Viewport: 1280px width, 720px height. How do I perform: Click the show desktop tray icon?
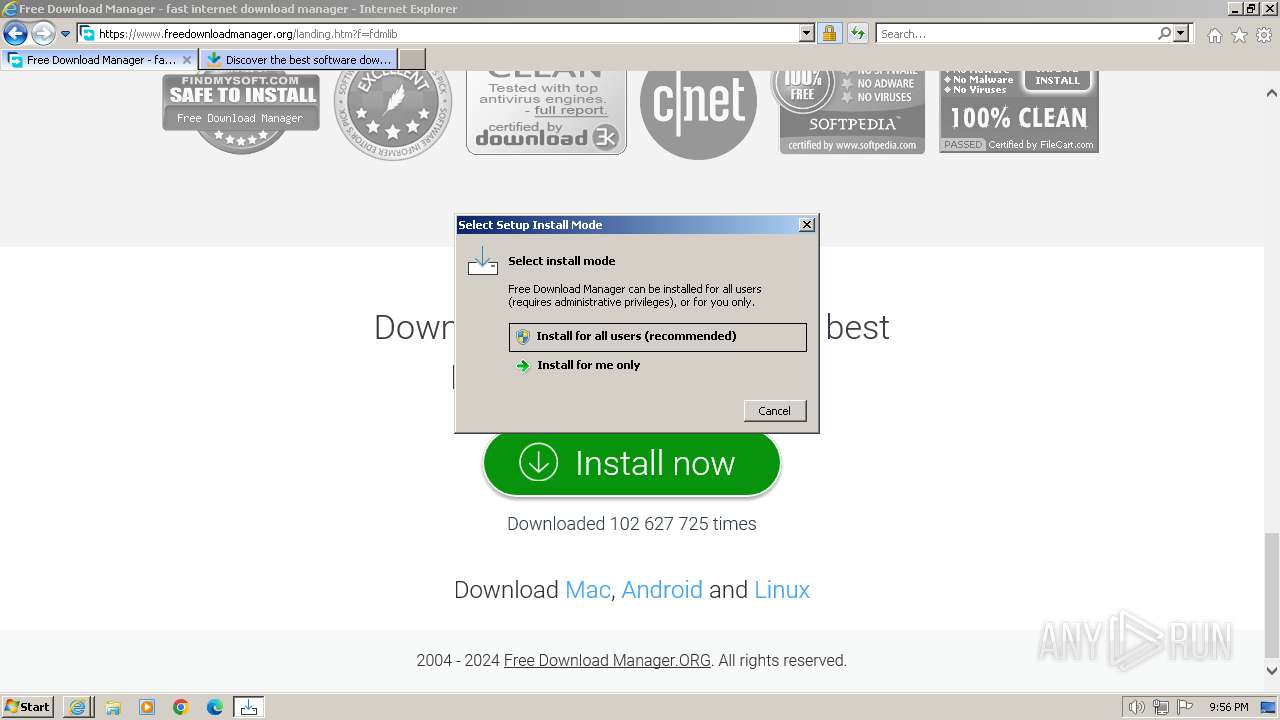[x=1269, y=707]
